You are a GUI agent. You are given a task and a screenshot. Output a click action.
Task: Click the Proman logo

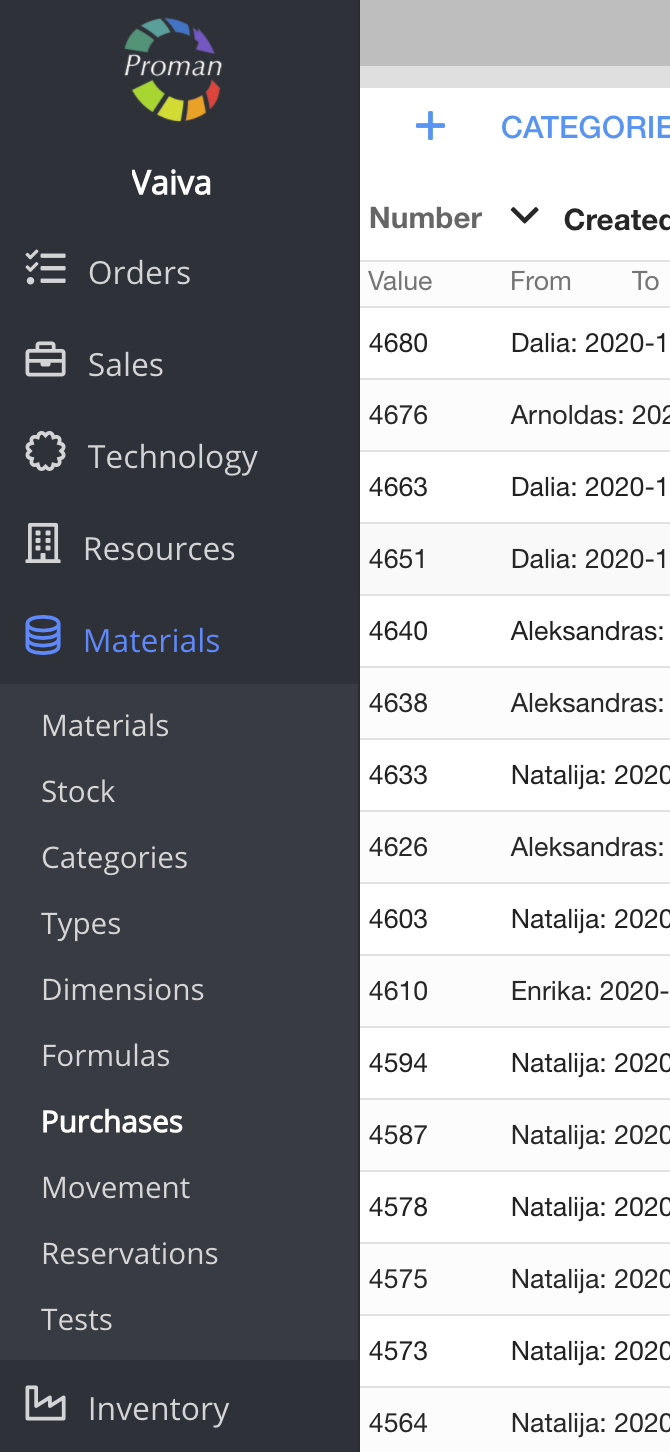point(172,69)
